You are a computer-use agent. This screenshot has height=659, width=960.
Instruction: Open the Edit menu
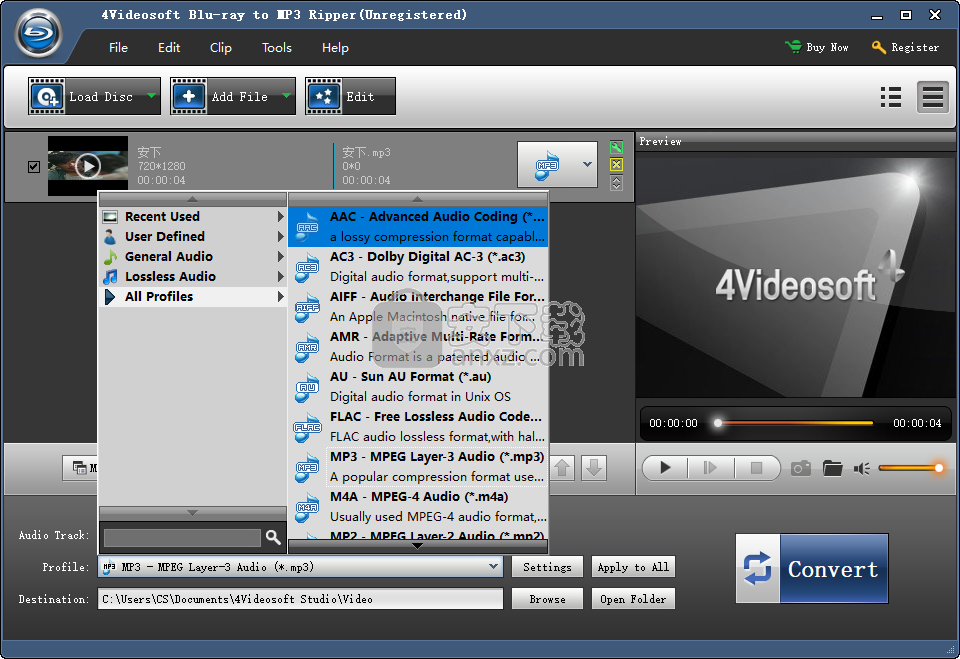169,48
